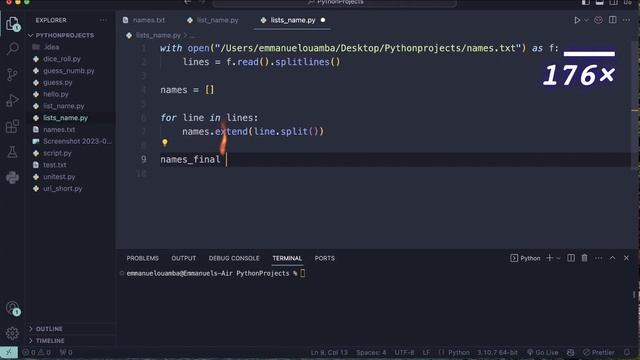The height and width of the screenshot is (360, 640).
Task: Select Python 3.10.7 interpreter in status bar
Action: 497,352
